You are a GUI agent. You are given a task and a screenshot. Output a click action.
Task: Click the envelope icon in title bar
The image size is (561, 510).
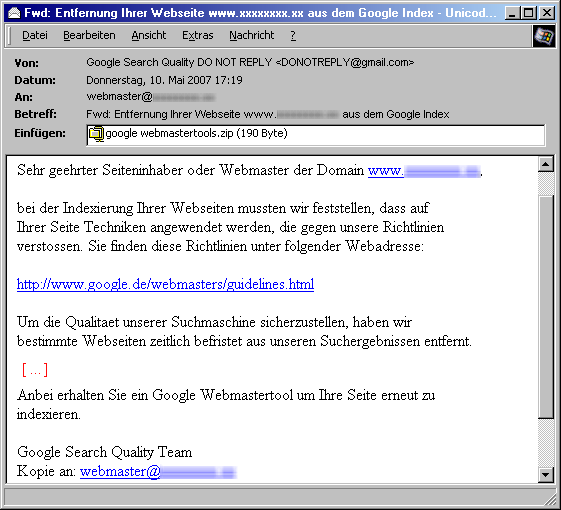14,13
